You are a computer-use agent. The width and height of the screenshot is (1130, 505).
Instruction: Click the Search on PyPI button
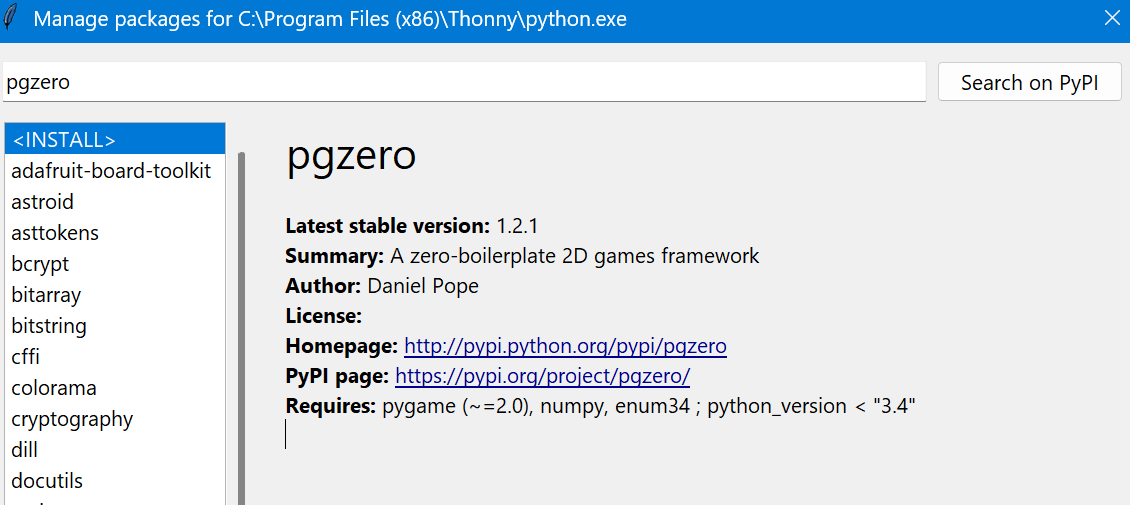click(x=1030, y=82)
